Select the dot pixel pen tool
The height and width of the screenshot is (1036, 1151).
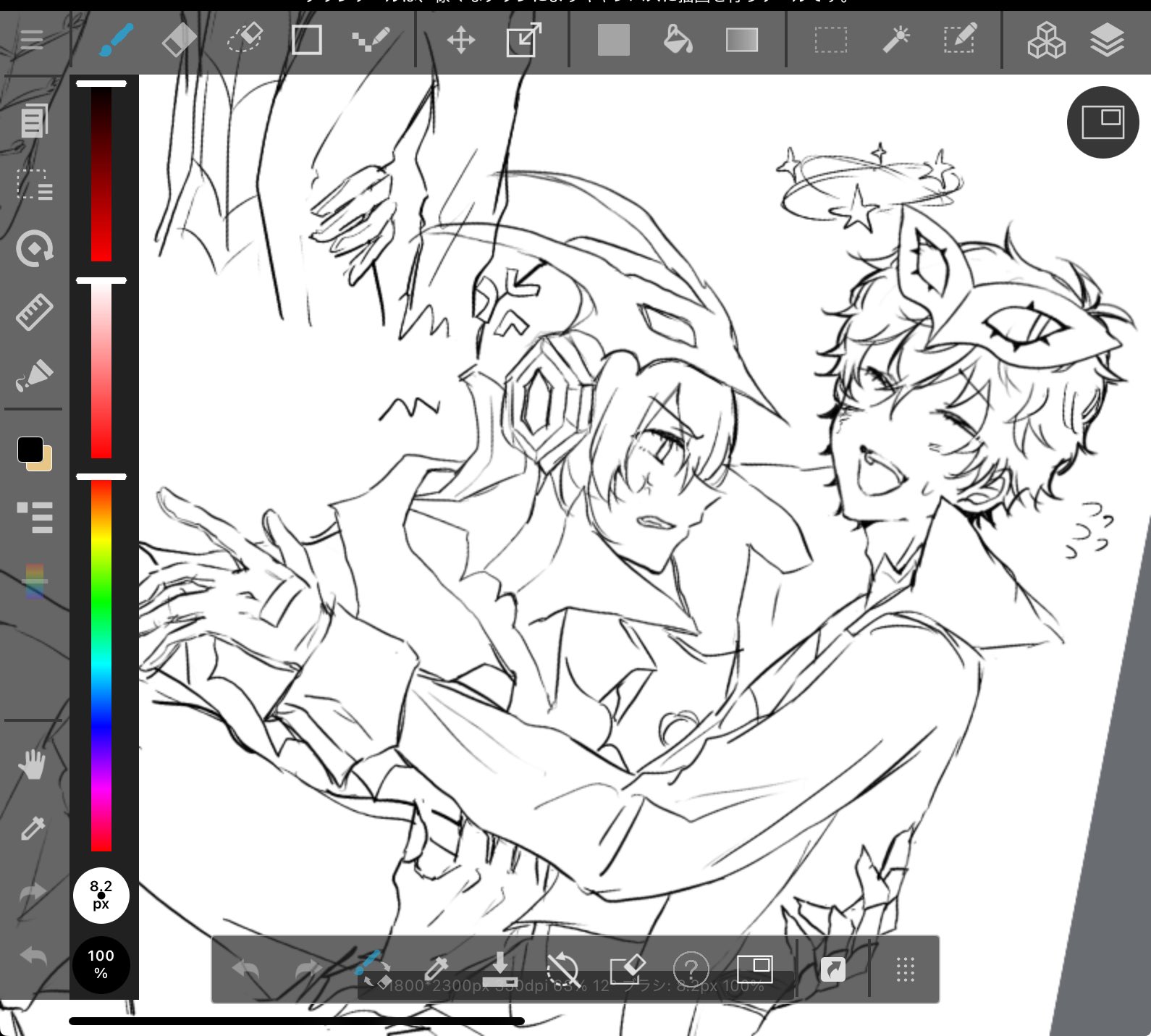click(x=371, y=40)
